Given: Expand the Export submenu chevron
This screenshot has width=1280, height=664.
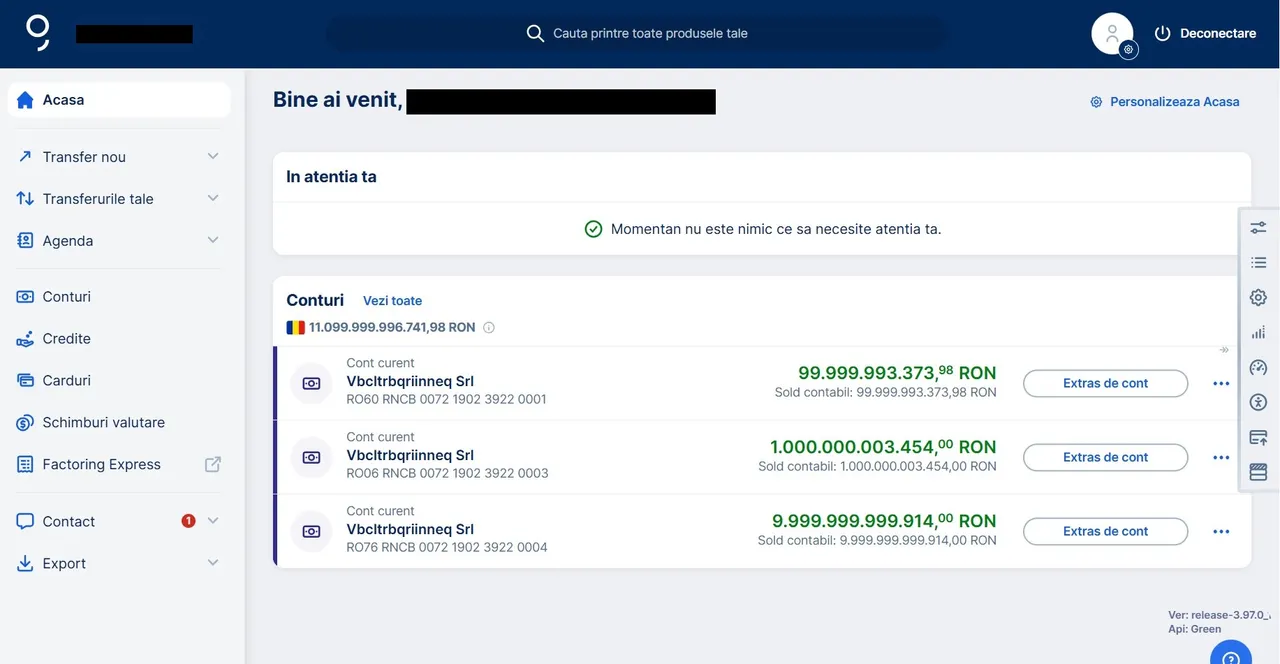Looking at the screenshot, I should click(x=212, y=564).
